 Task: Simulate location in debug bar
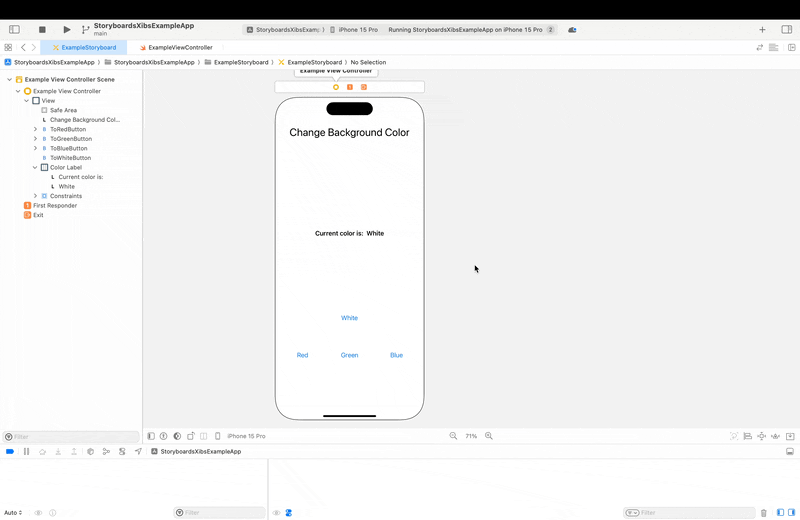click(138, 452)
